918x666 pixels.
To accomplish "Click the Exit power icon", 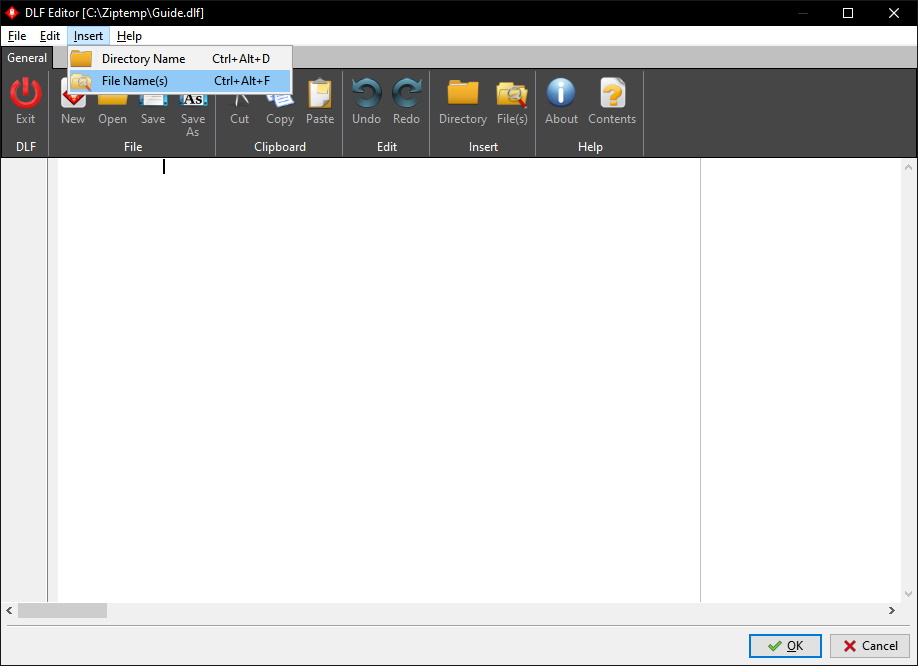I will (x=25, y=93).
